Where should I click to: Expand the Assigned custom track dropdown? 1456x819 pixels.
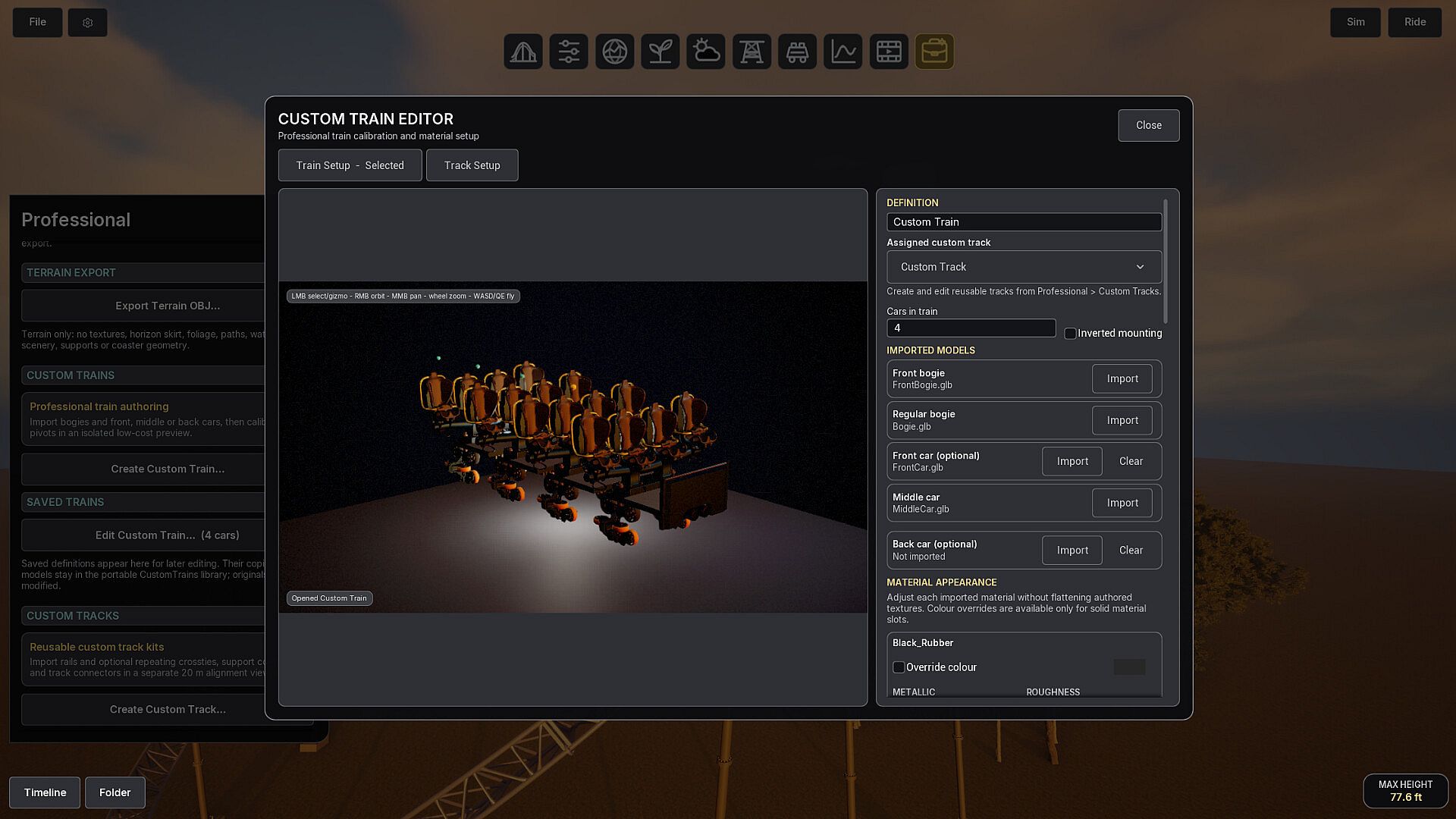click(1024, 267)
